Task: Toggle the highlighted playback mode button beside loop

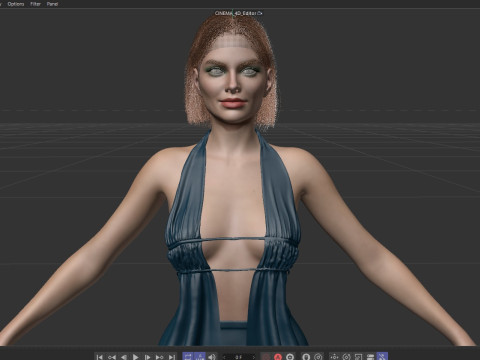Action: coord(200,356)
